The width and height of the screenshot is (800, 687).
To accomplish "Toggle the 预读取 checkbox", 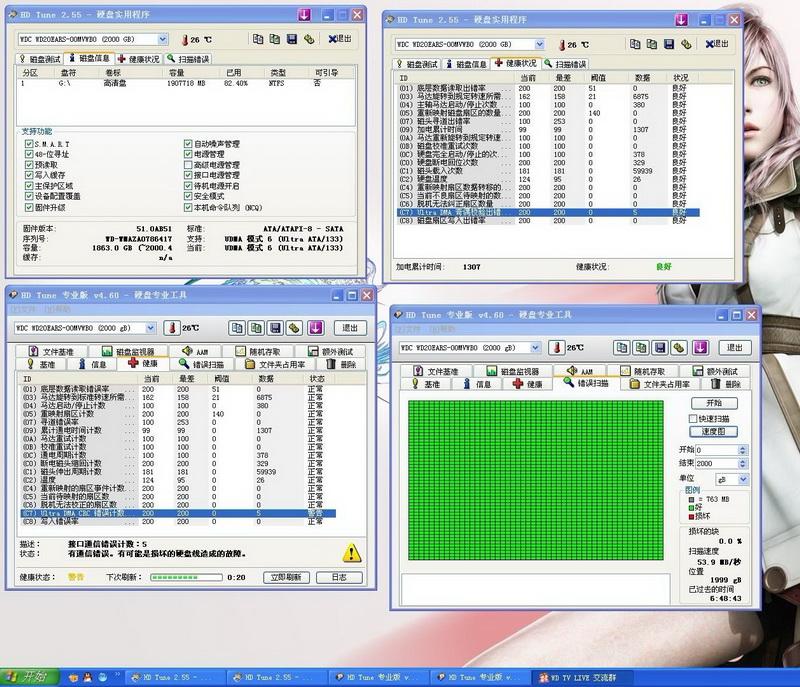I will click(29, 165).
